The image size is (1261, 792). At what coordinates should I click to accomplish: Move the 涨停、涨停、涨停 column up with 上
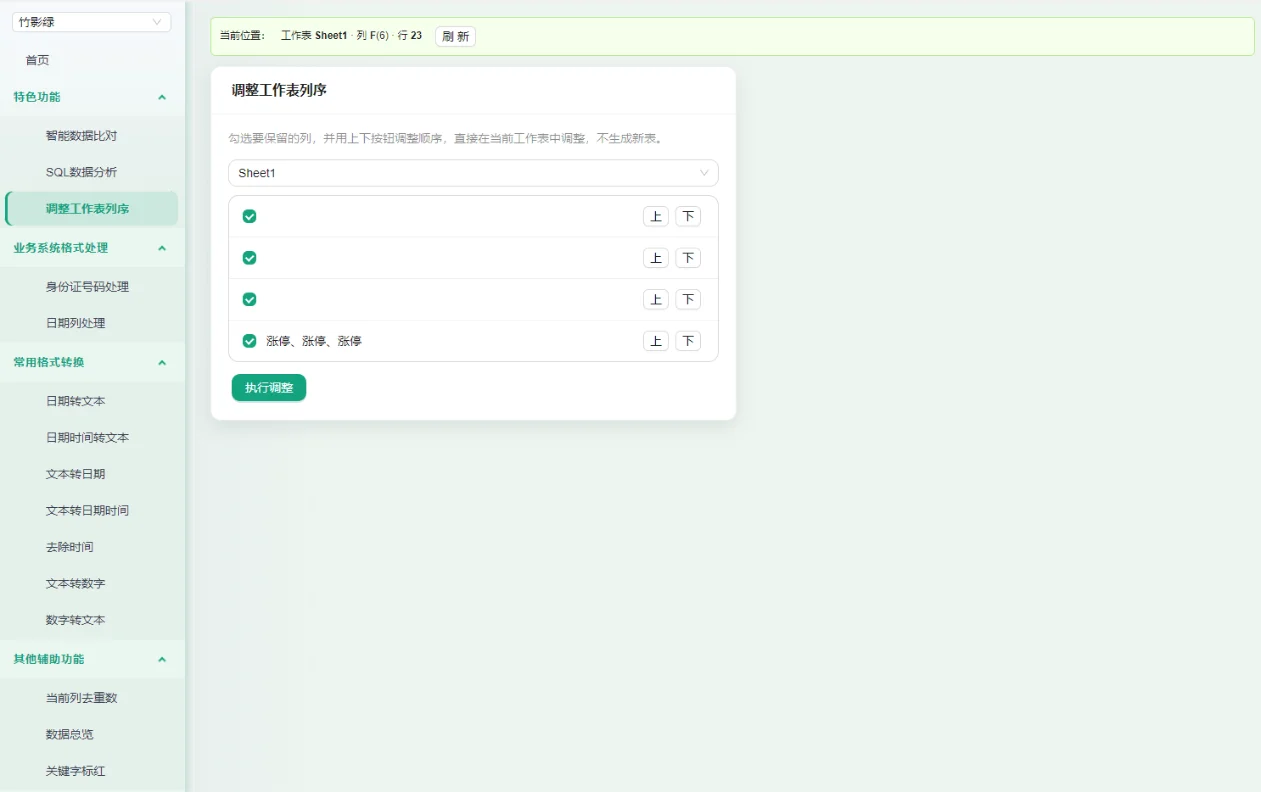[x=656, y=341]
